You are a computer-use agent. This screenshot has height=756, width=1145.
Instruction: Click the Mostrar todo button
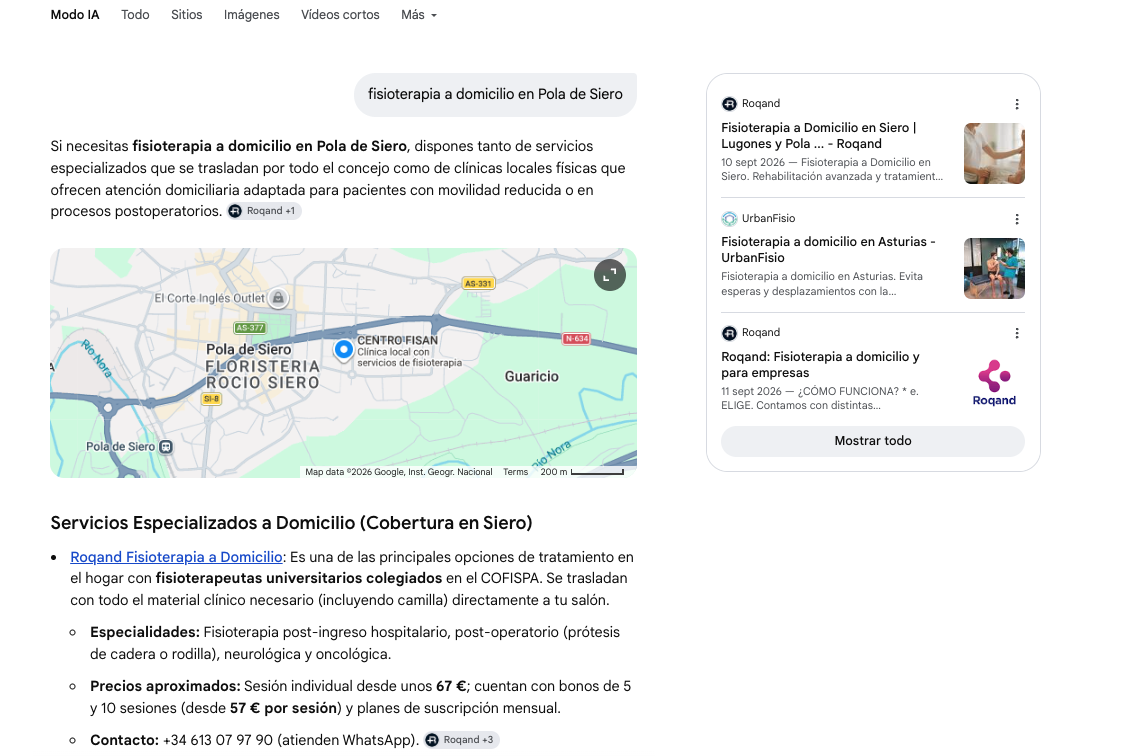(873, 441)
